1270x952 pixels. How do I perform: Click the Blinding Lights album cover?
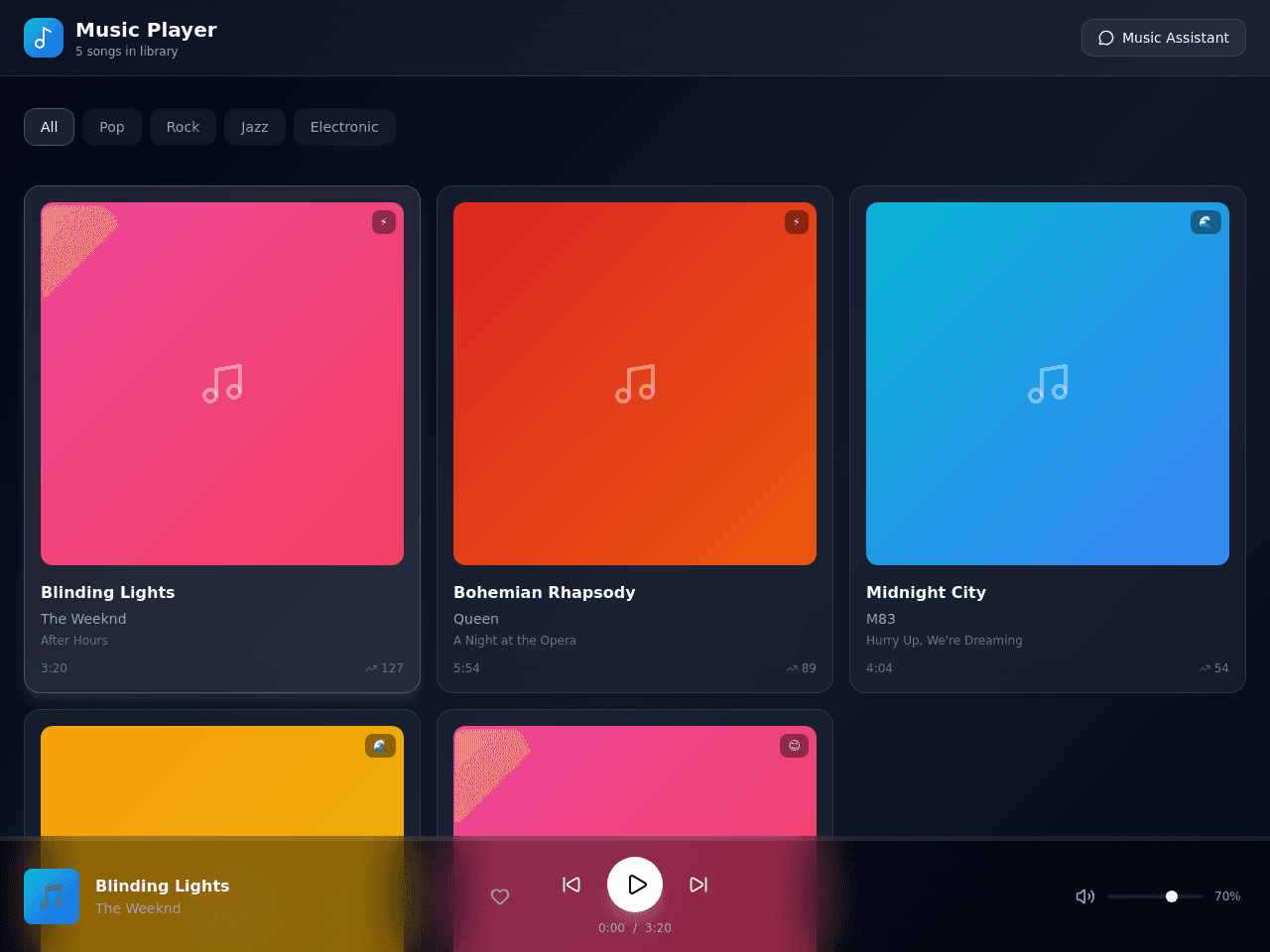(222, 384)
